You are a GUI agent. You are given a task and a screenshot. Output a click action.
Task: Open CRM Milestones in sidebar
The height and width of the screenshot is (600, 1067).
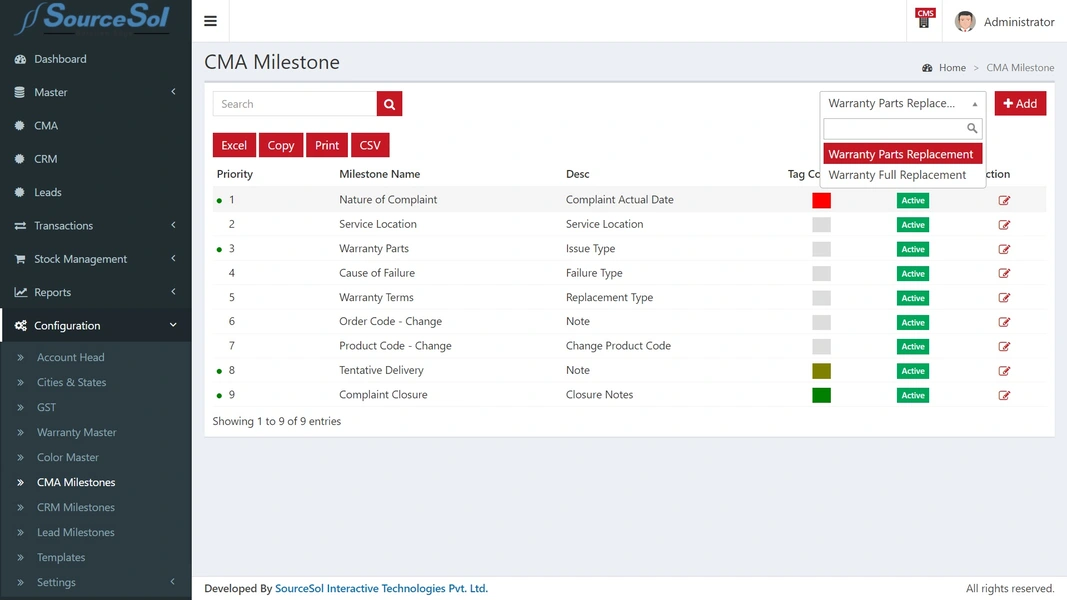point(76,507)
